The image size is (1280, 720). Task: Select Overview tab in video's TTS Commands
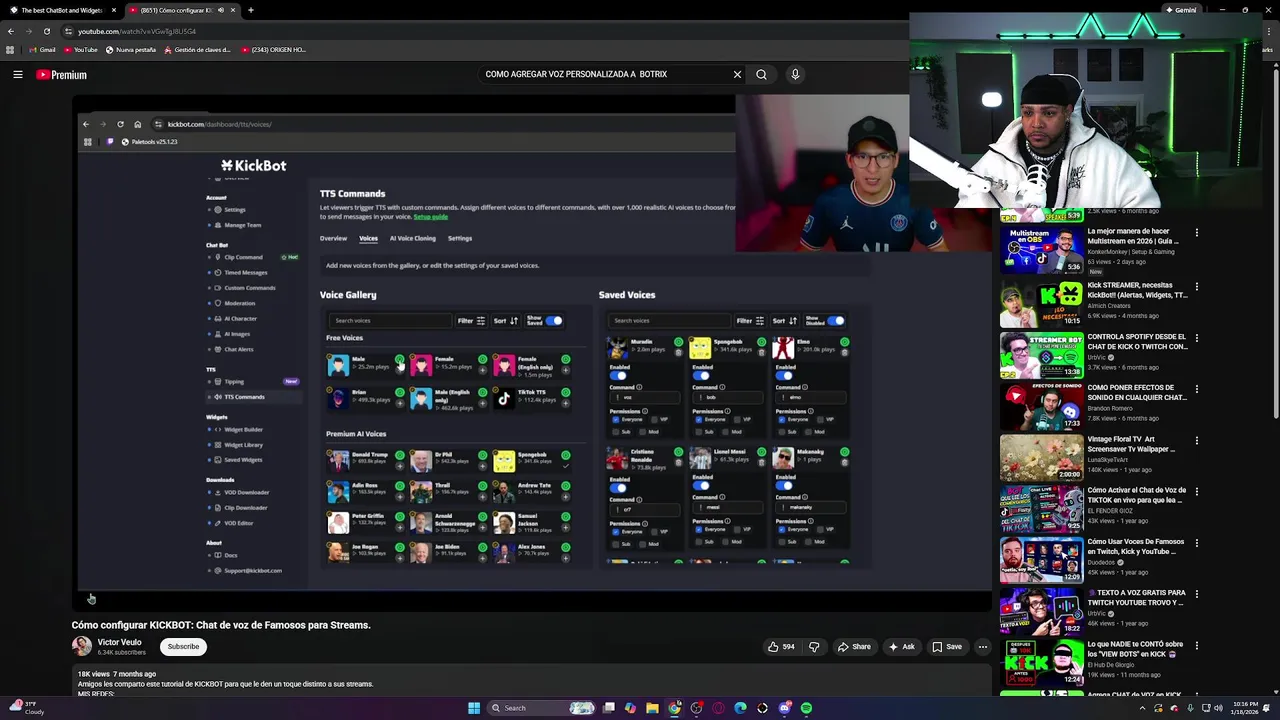[333, 238]
